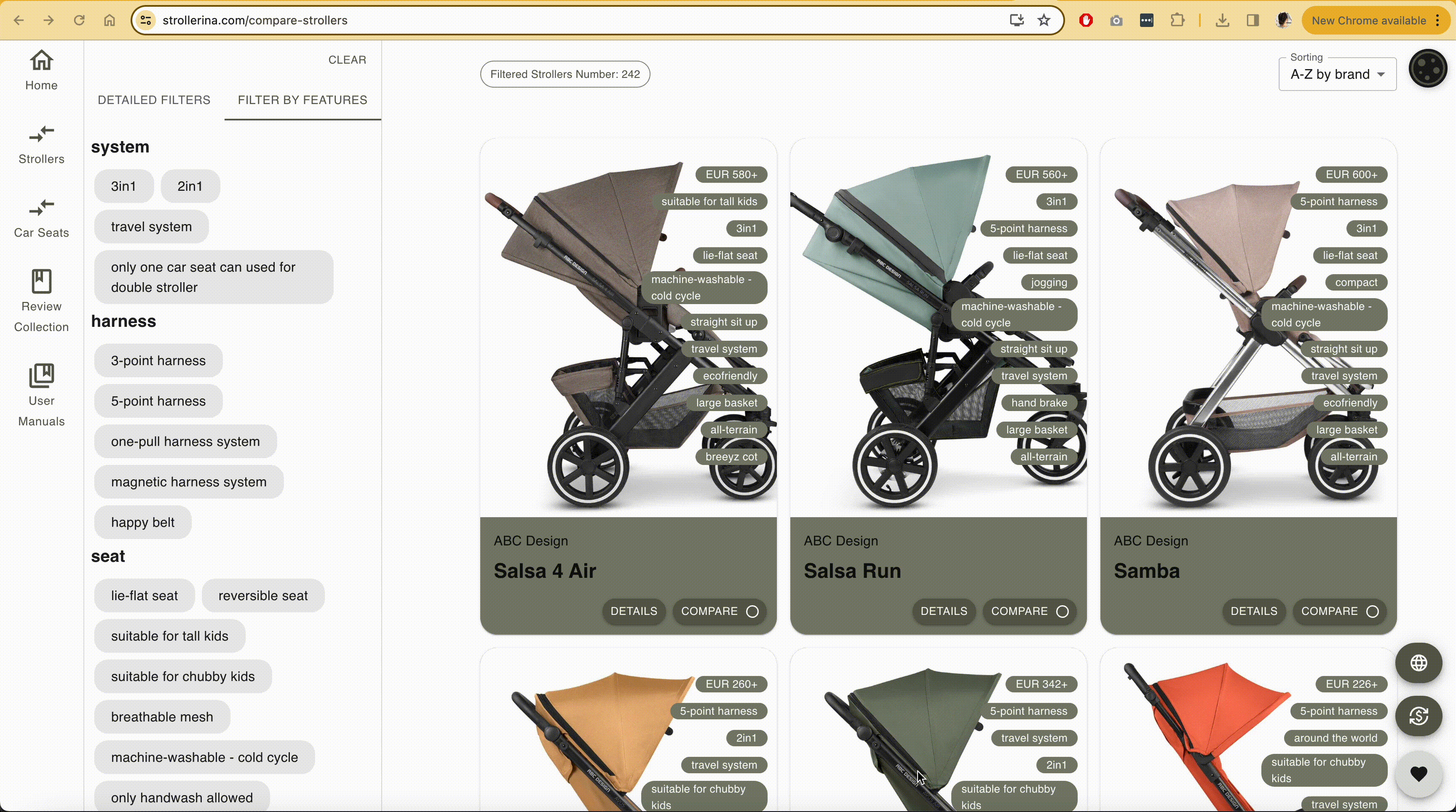Open site information icon in address bar
1456x812 pixels.
[146, 20]
